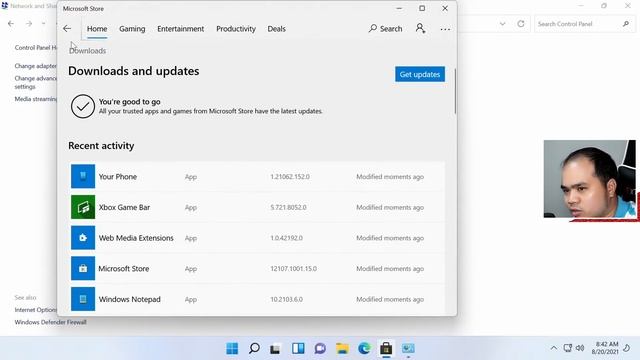Open the Microsoft Store Search
The height and width of the screenshot is (360, 640).
click(385, 29)
